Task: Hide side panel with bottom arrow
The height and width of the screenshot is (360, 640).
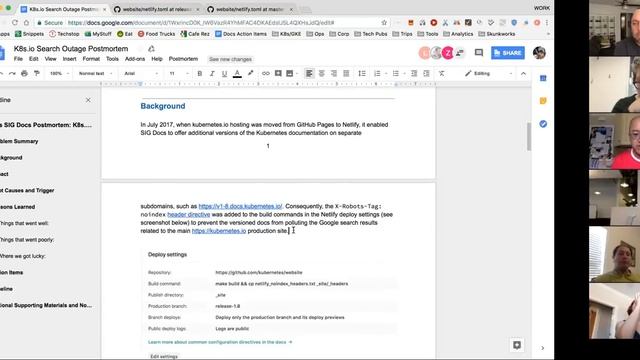Action: coord(542,348)
